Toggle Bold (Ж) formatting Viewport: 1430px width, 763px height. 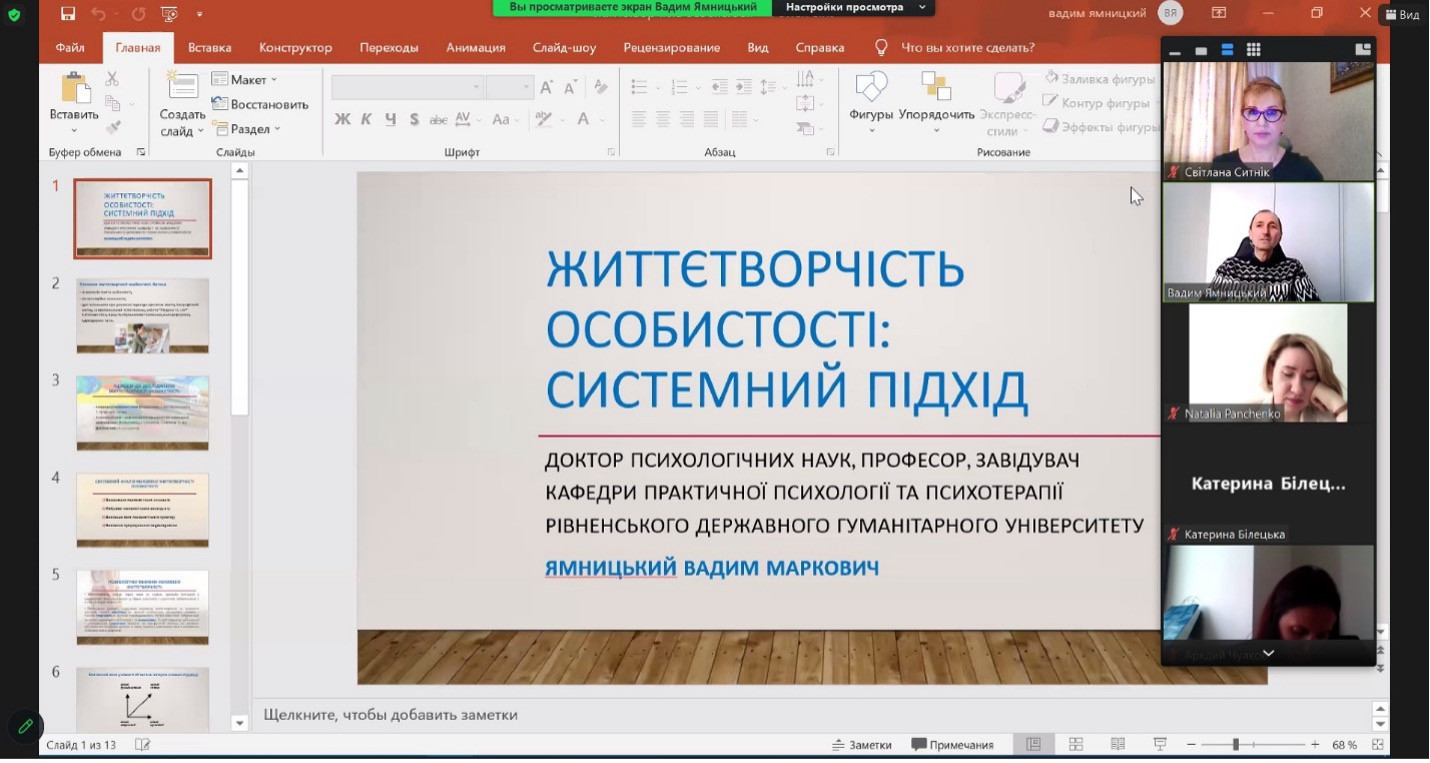click(342, 119)
